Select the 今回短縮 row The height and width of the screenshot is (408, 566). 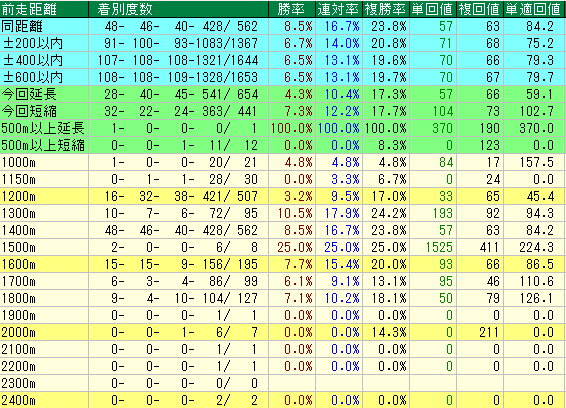283,111
